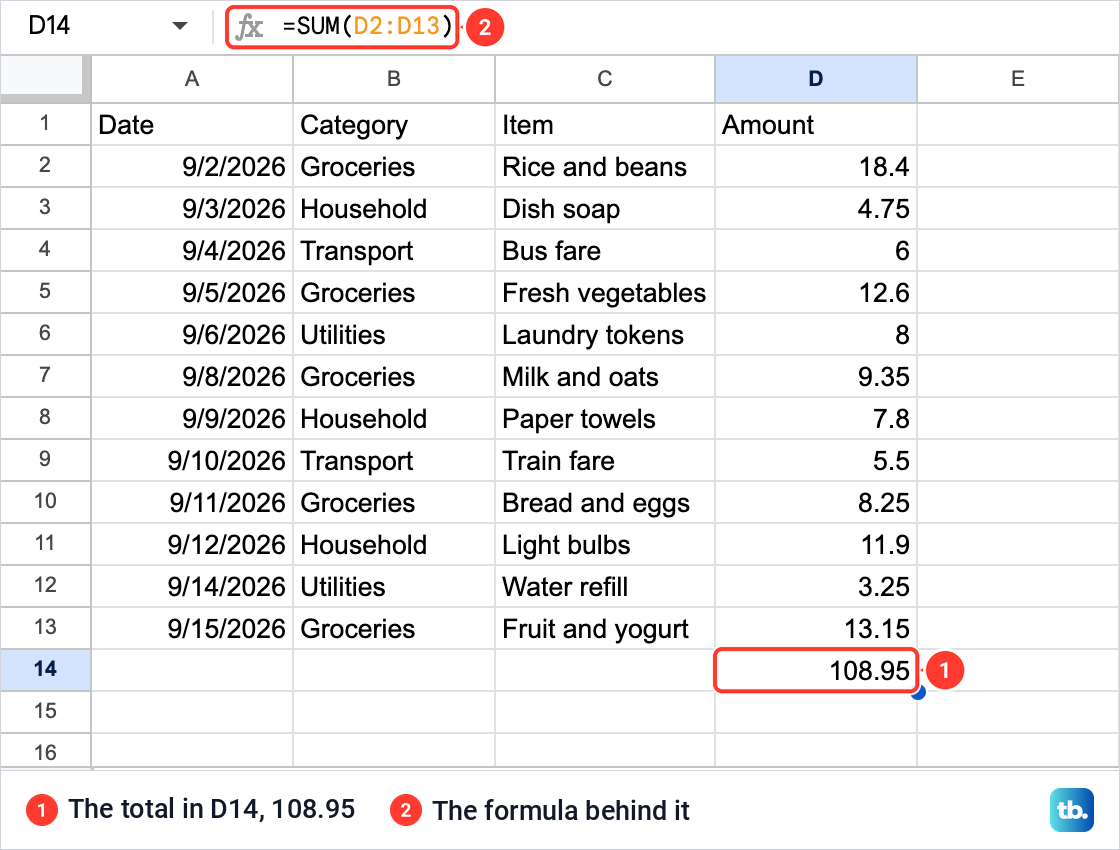Select the Bread and eggs cell
The width and height of the screenshot is (1120, 850).
pos(605,503)
